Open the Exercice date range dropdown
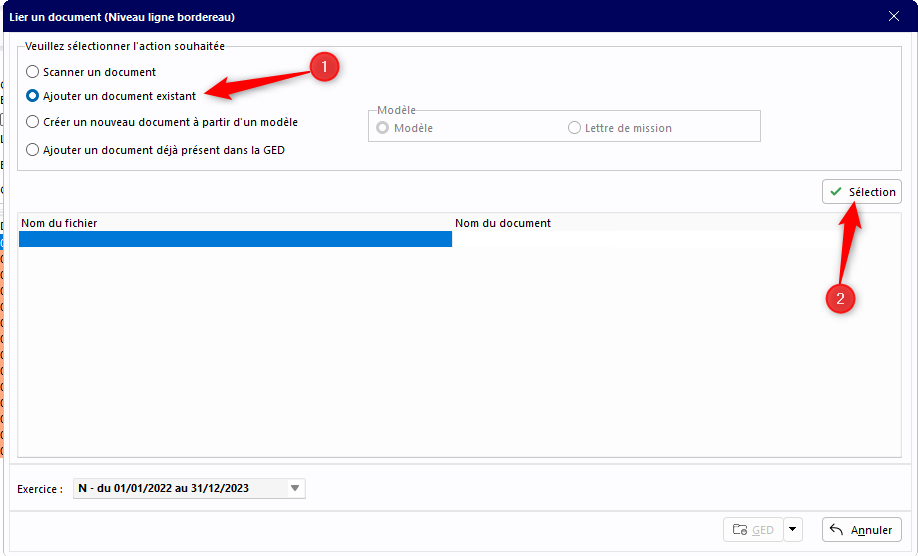Screen dimensions: 918x556 pyautogui.click(x=294, y=488)
